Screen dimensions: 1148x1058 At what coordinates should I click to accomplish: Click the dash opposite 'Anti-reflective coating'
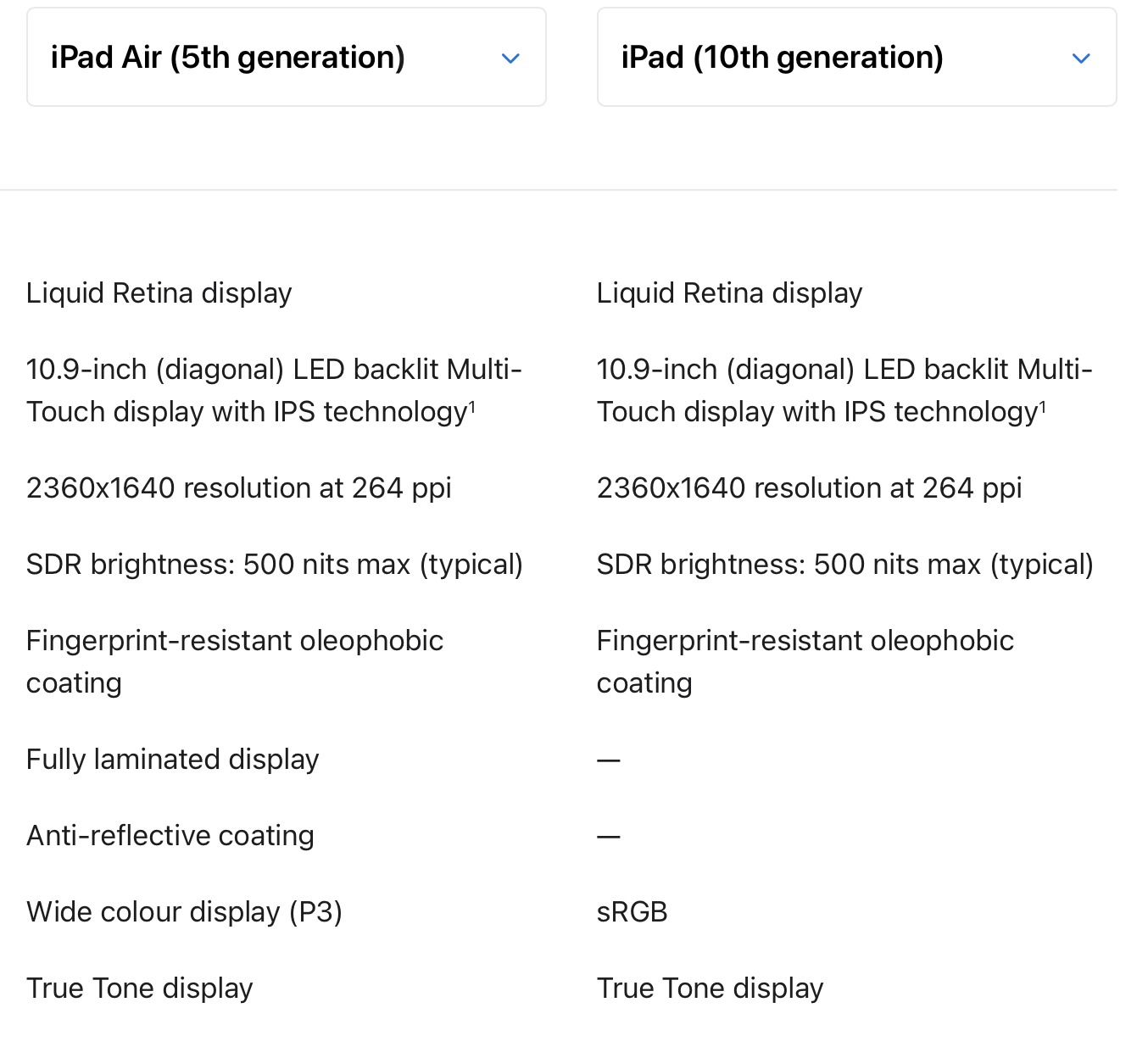click(x=609, y=837)
